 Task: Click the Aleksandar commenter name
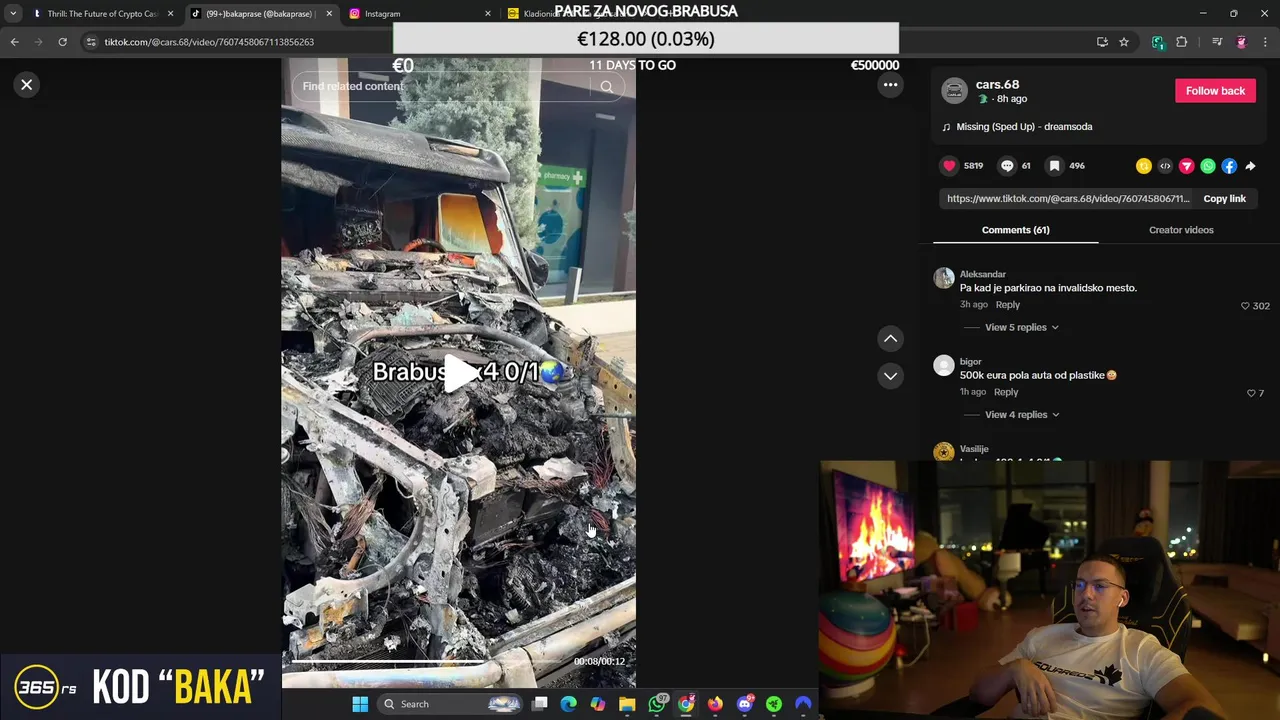(x=982, y=274)
